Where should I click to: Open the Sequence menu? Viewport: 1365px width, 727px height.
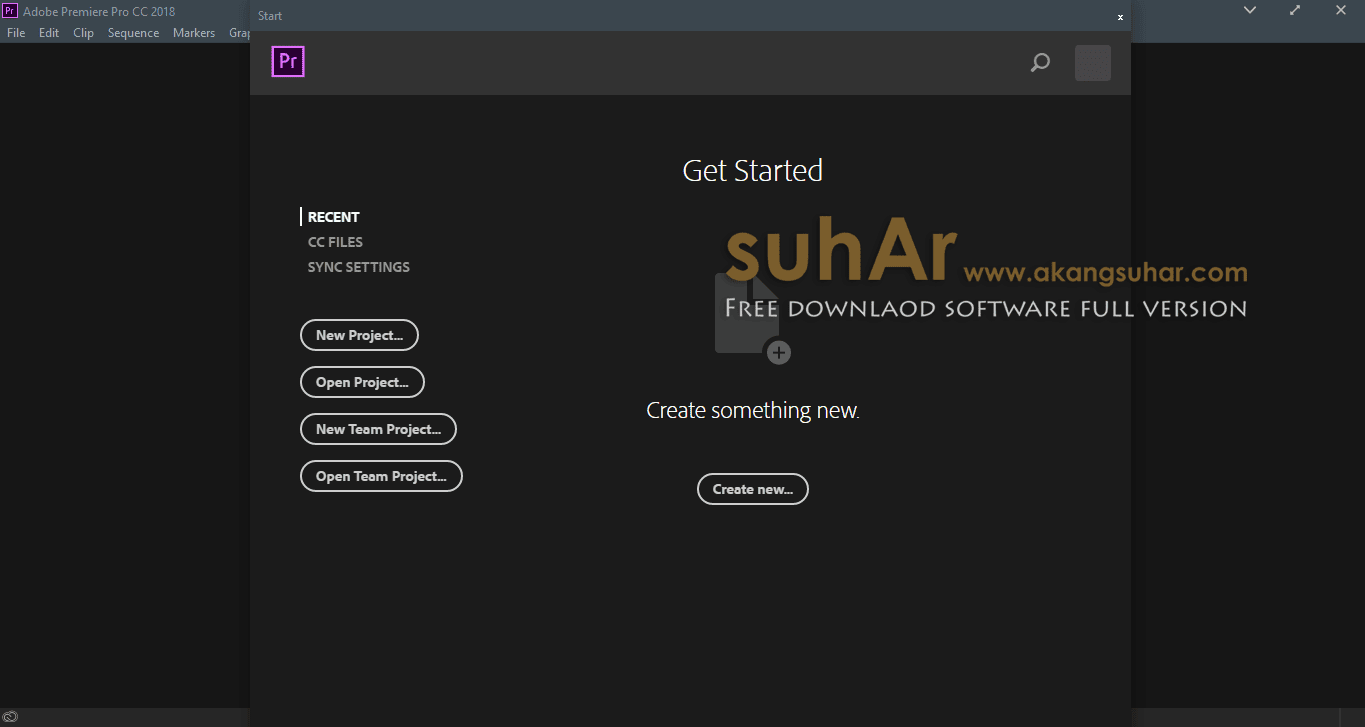[133, 33]
